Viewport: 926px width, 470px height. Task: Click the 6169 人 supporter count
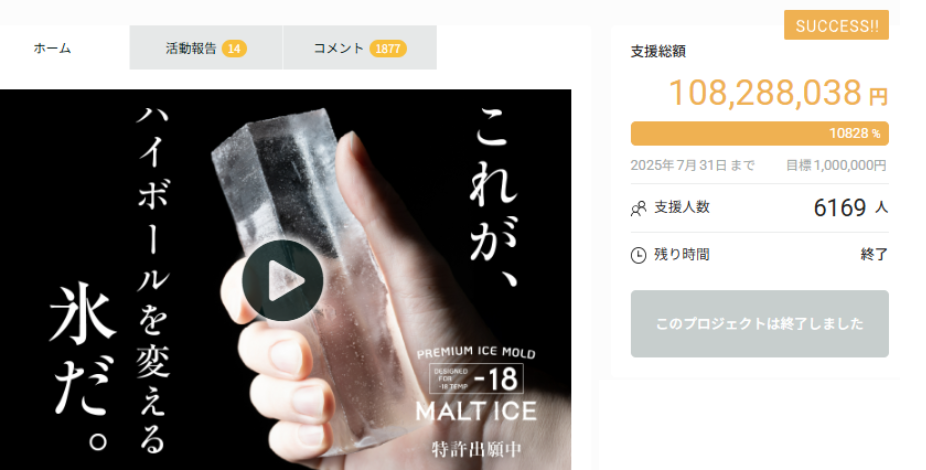[x=850, y=208]
